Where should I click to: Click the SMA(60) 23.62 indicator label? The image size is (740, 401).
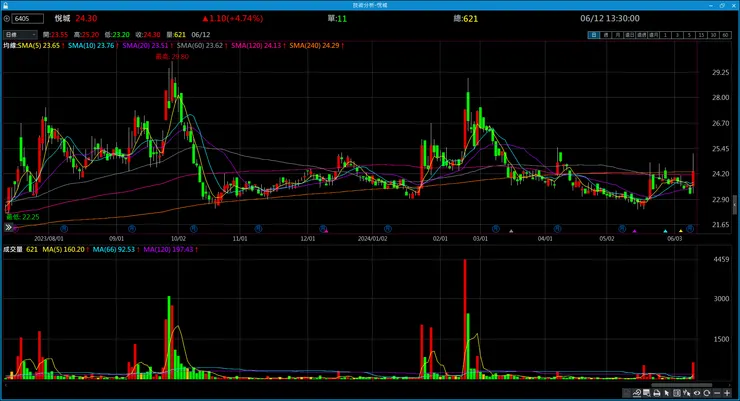pos(202,46)
